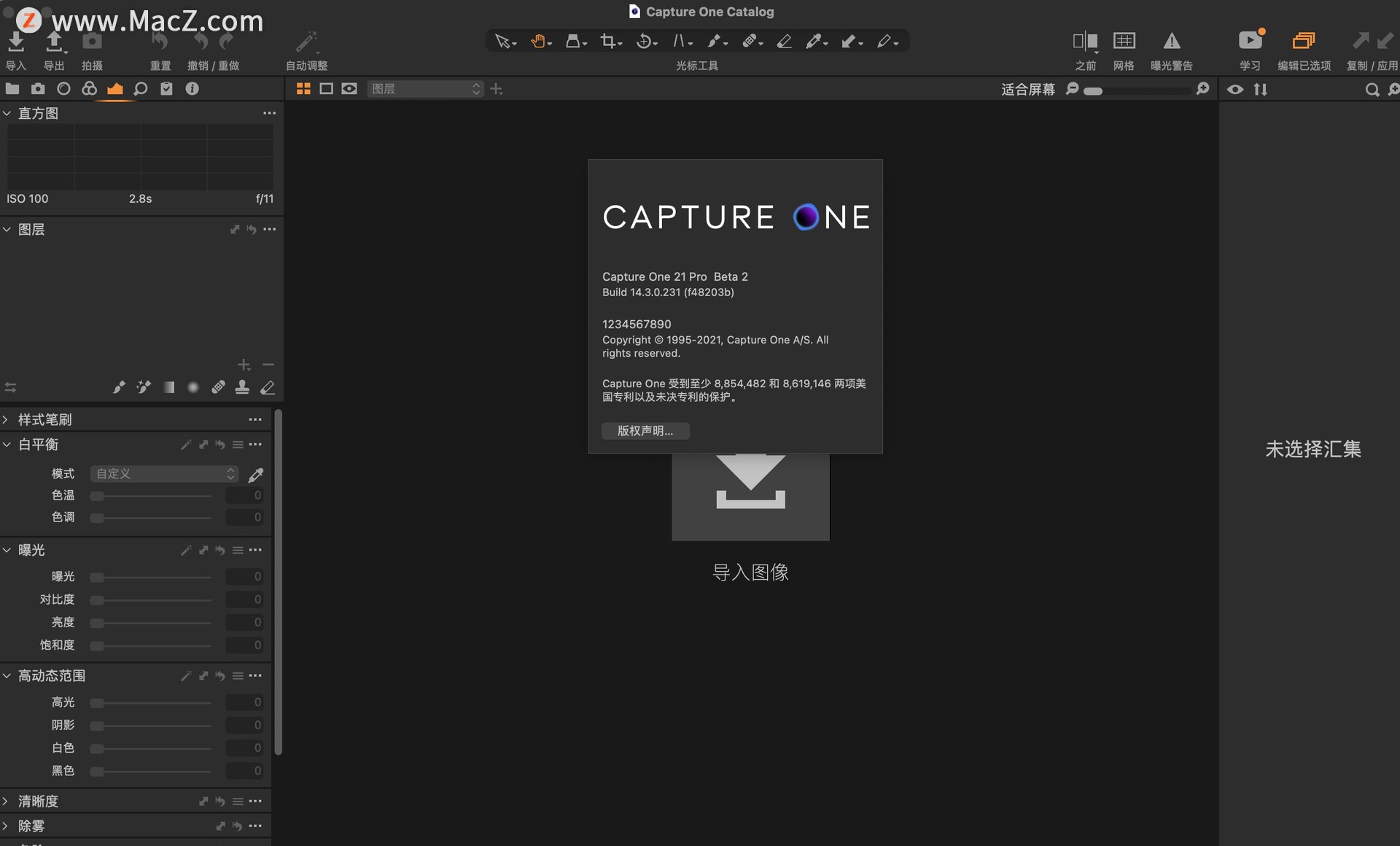Switch viewer to multi-view grid mode
This screenshot has height=846, width=1400.
point(303,88)
